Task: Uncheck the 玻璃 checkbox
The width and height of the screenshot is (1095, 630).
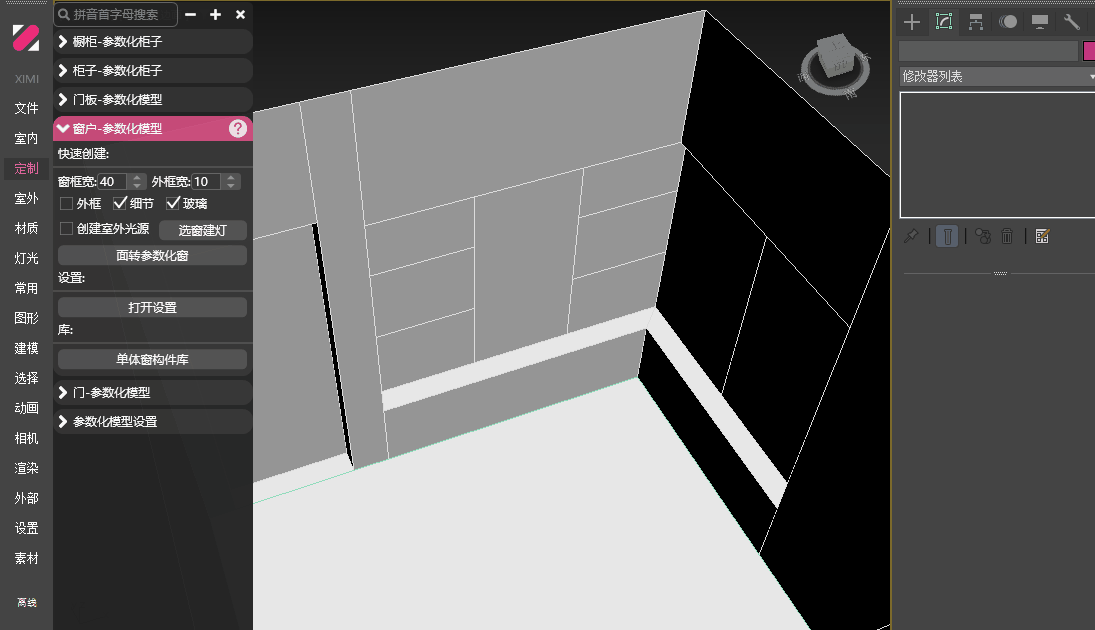Action: pyautogui.click(x=173, y=203)
